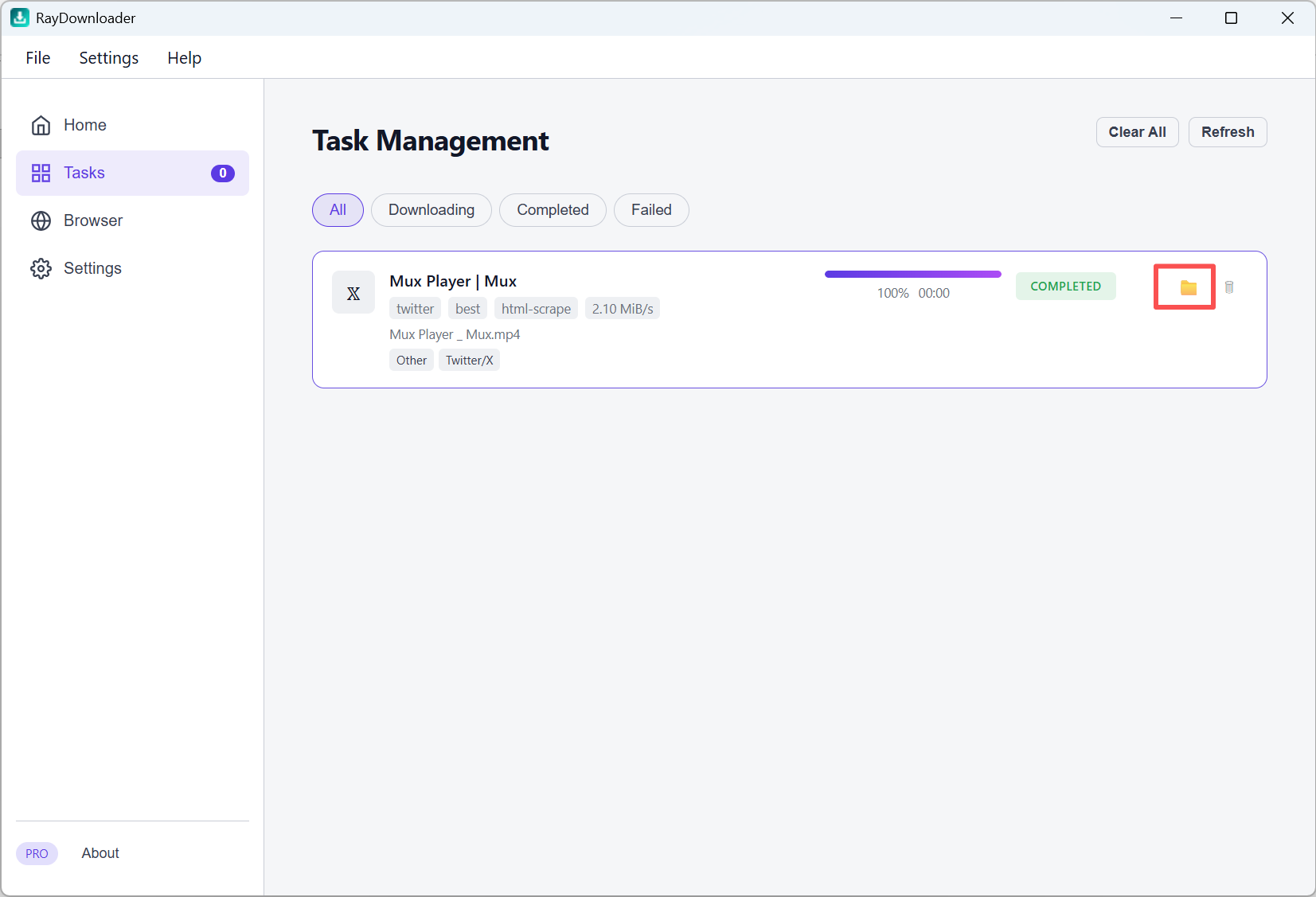Click the 'Other' category tag
Screen dimensions: 1316x897
pos(412,361)
